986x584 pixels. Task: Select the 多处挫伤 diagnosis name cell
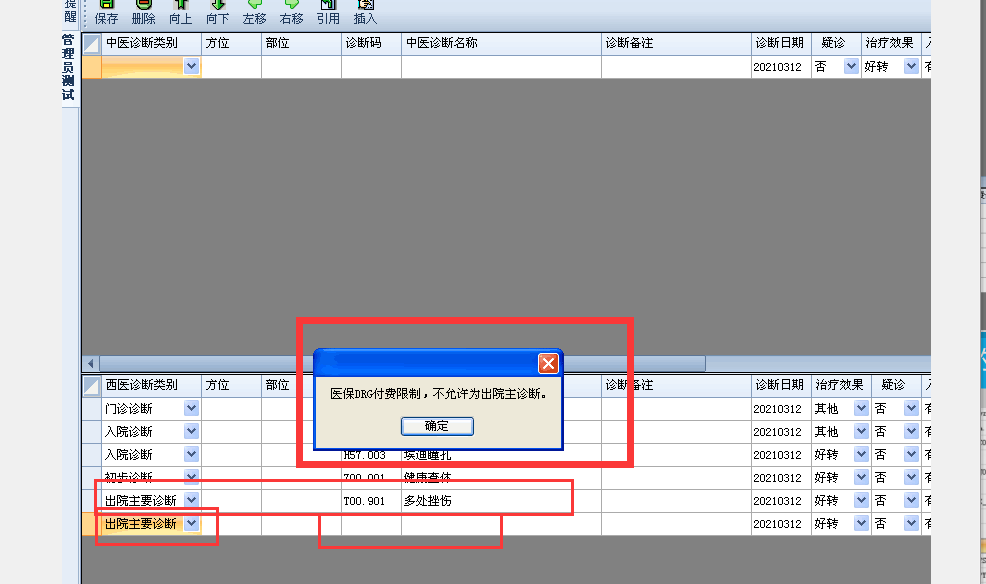tap(501, 501)
